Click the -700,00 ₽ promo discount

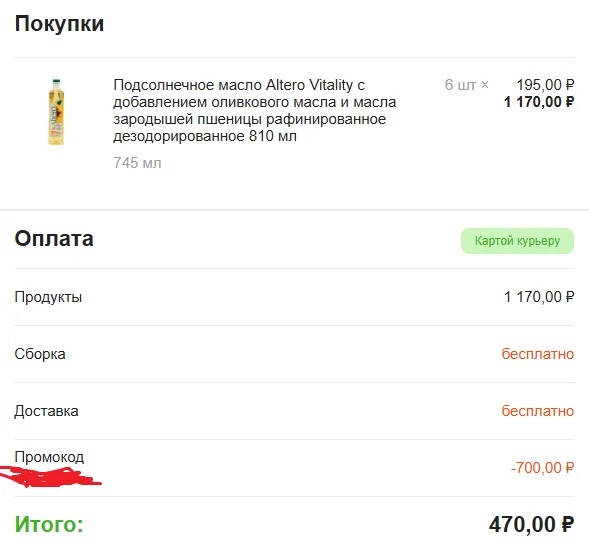(542, 468)
